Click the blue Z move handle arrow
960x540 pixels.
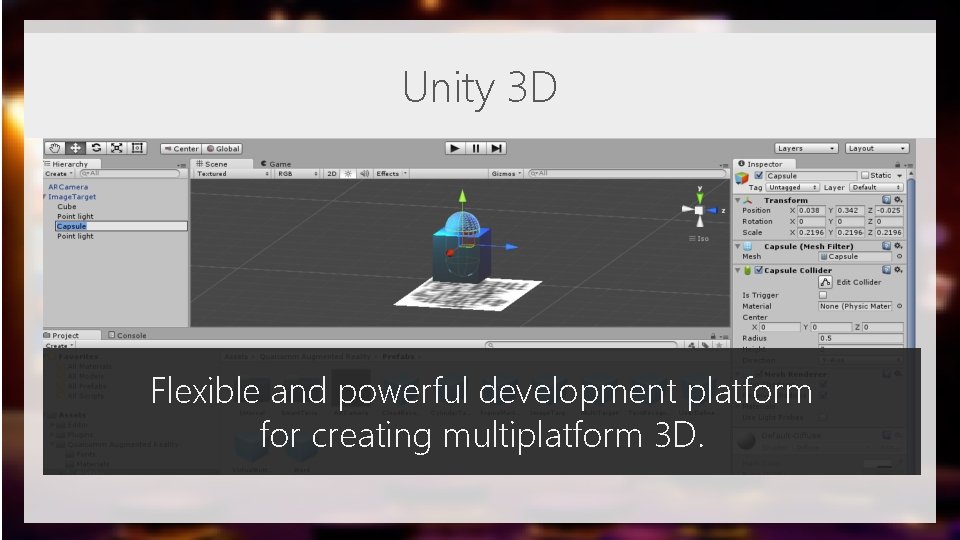pyautogui.click(x=512, y=247)
